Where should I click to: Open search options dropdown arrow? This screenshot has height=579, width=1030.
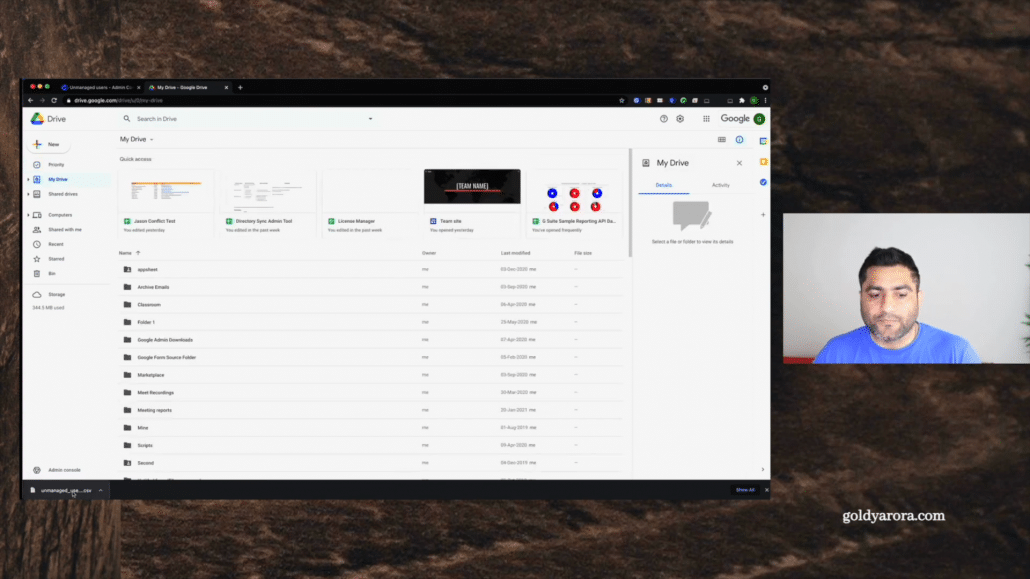pos(370,119)
